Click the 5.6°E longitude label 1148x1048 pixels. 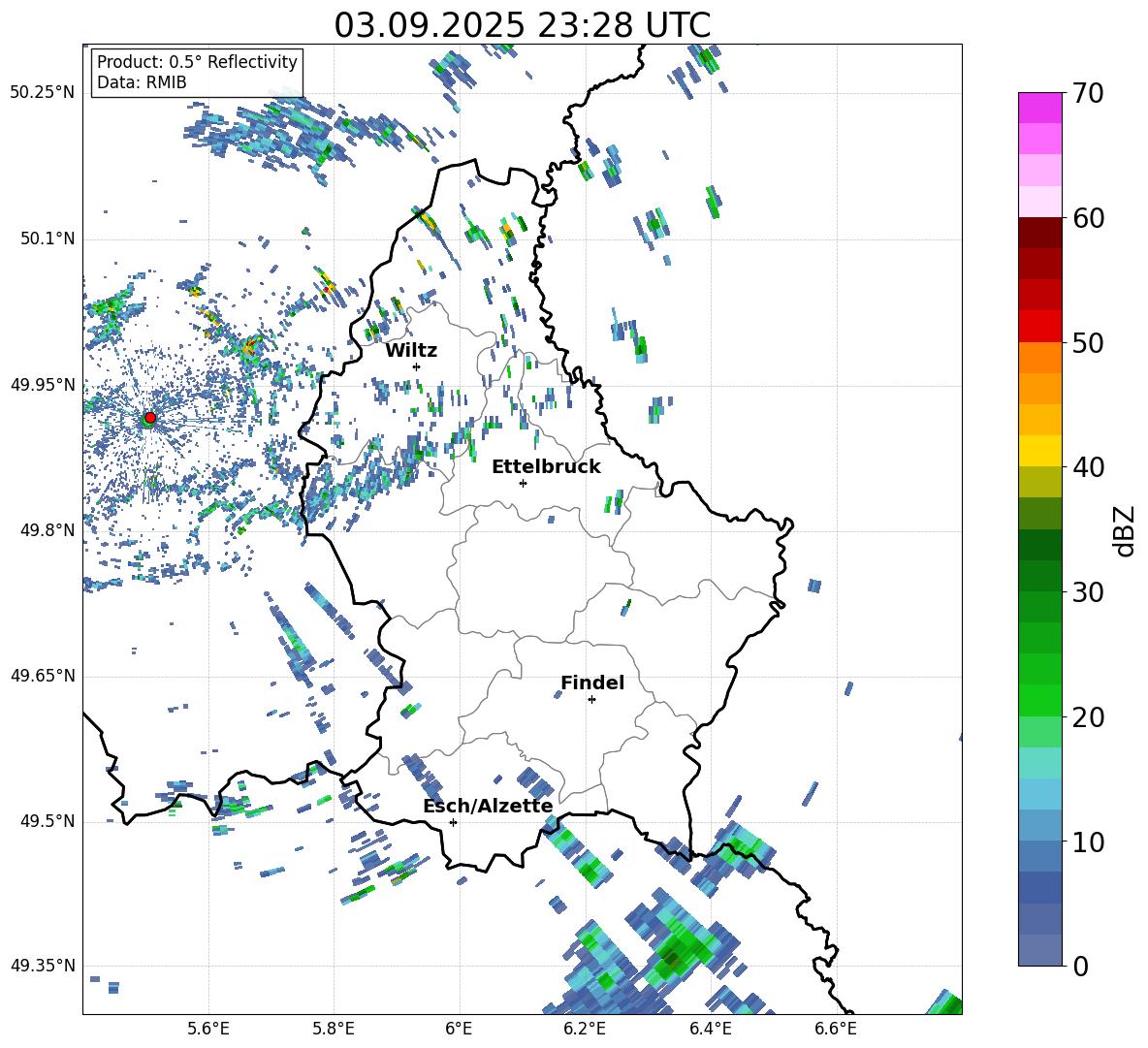(208, 1029)
